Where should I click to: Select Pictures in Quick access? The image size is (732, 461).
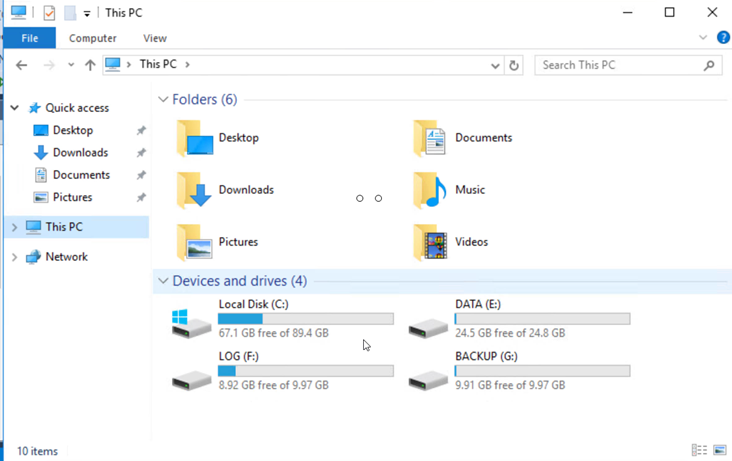(72, 198)
